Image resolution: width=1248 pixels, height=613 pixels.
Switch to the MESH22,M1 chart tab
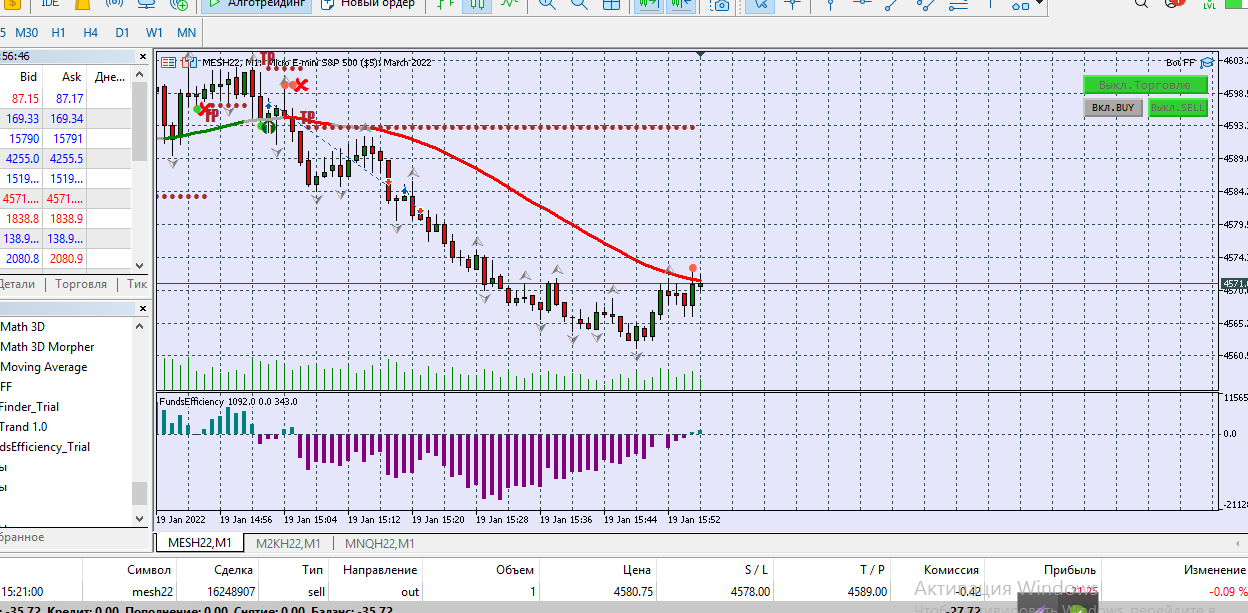(199, 543)
